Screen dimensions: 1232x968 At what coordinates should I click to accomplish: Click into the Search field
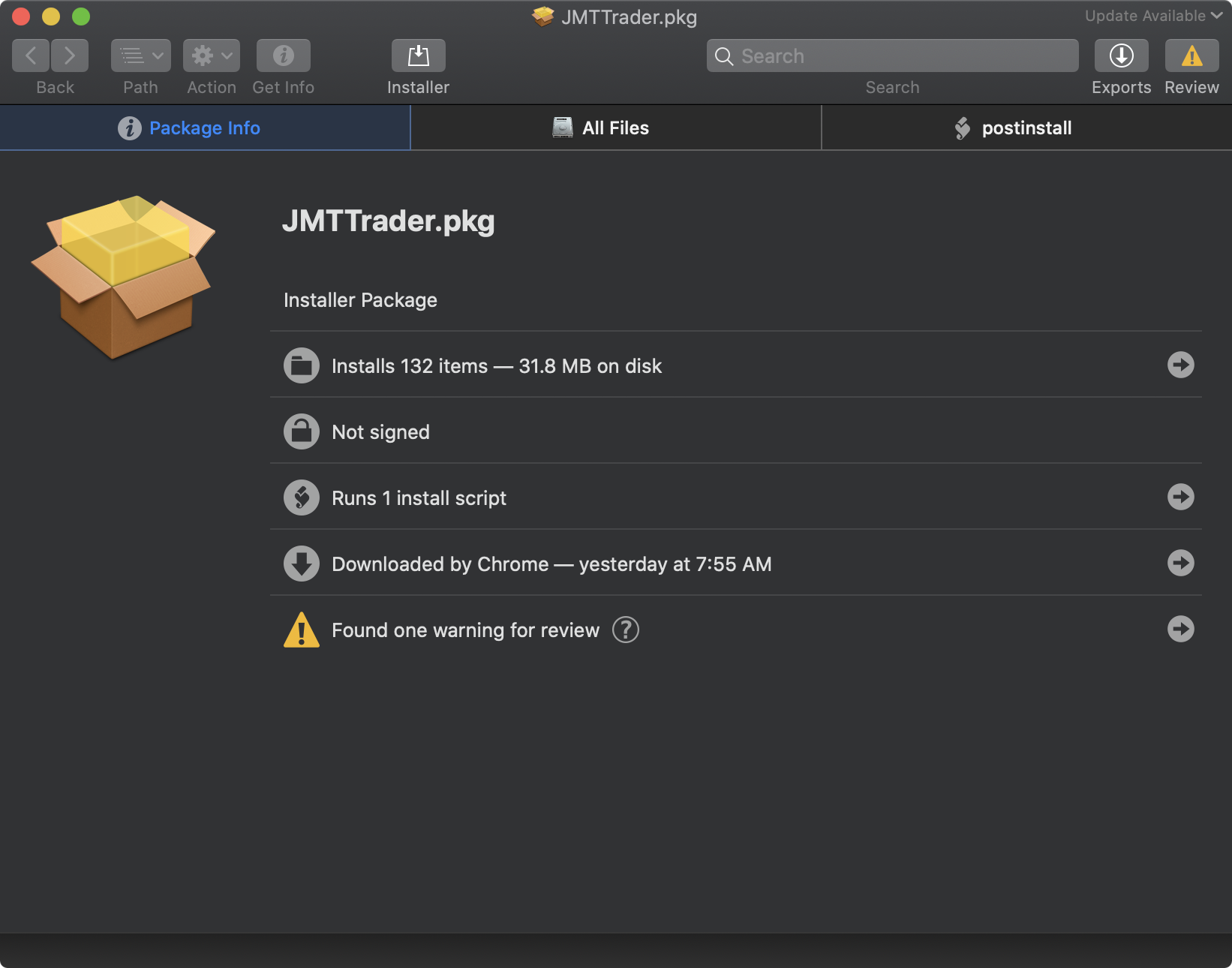pos(892,56)
